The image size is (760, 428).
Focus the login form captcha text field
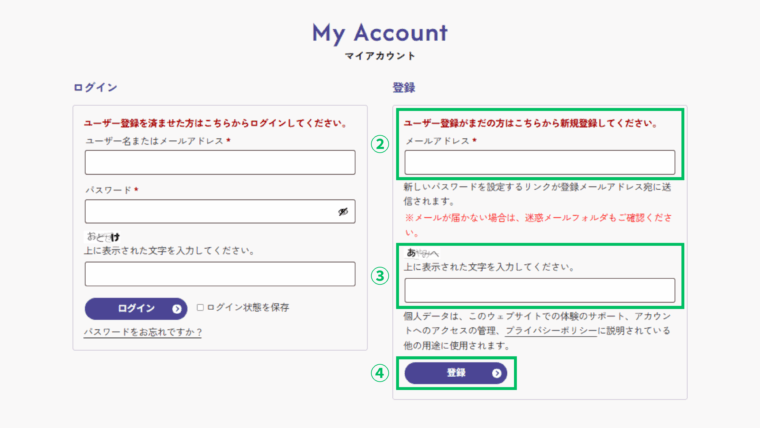click(x=220, y=274)
